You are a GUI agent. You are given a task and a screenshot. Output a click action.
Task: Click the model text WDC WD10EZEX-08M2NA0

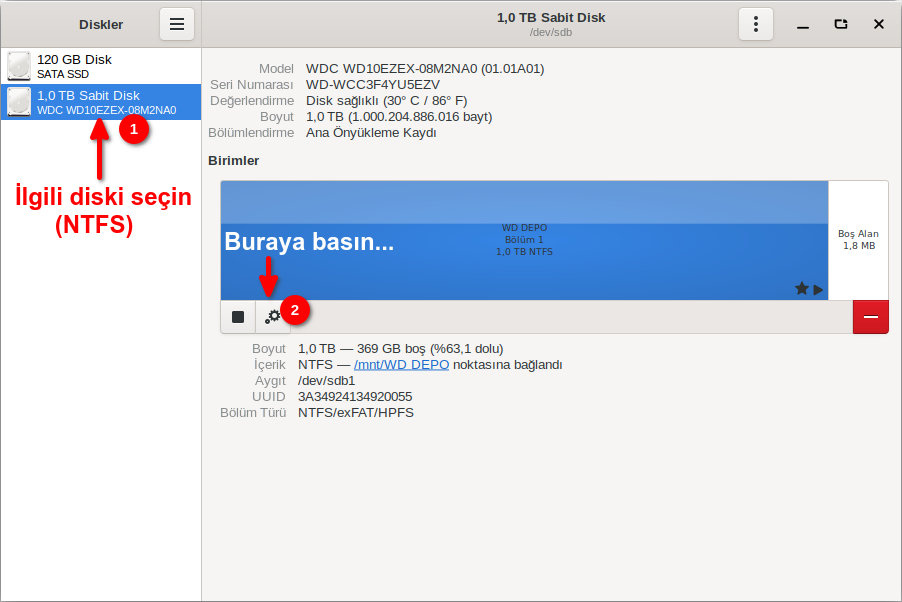(425, 69)
